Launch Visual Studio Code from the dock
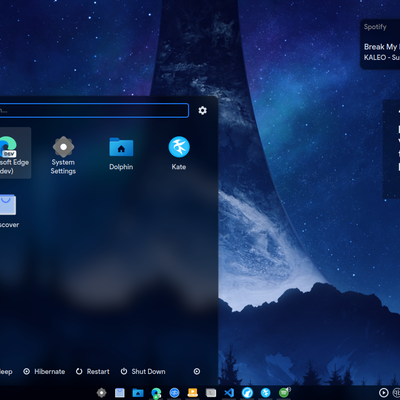This screenshot has height=400, width=400. 229,393
